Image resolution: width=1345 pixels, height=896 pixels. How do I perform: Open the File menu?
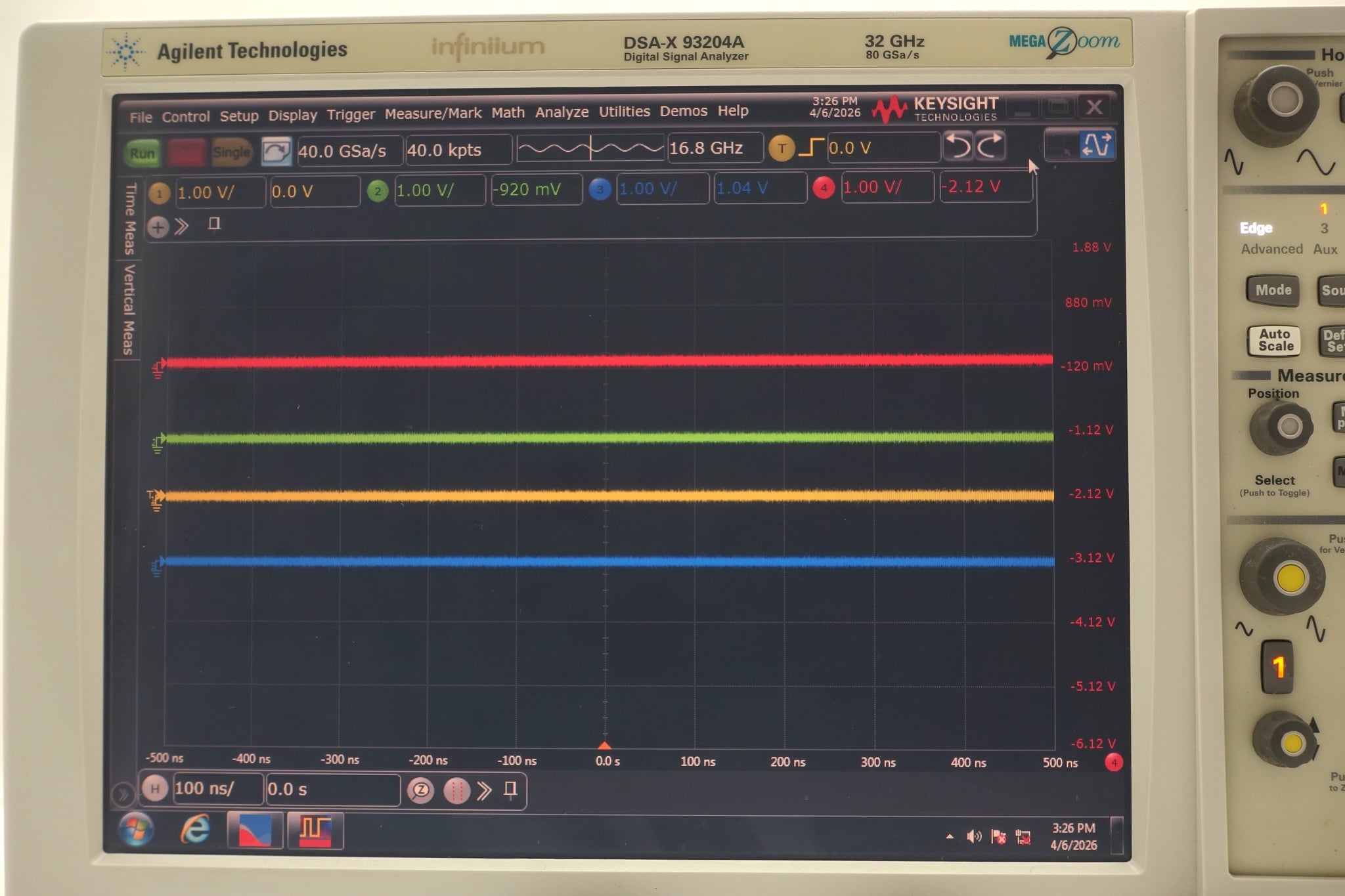coord(141,117)
